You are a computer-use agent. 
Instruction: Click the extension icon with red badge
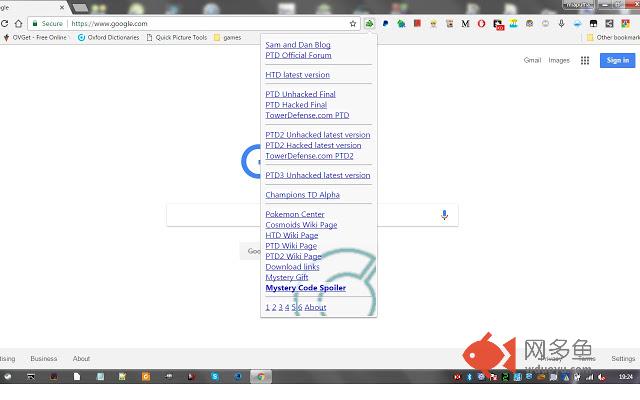498,24
